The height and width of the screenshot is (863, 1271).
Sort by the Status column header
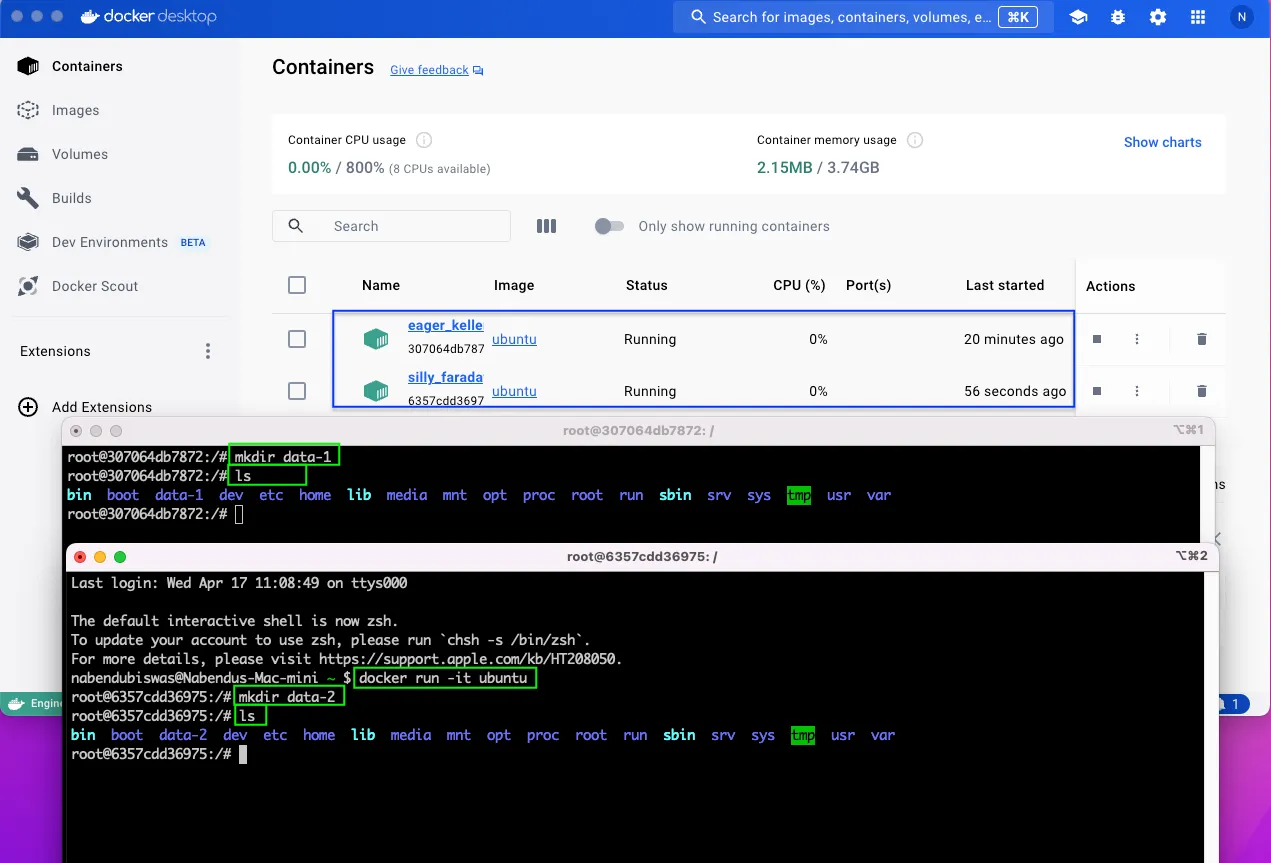(x=646, y=285)
